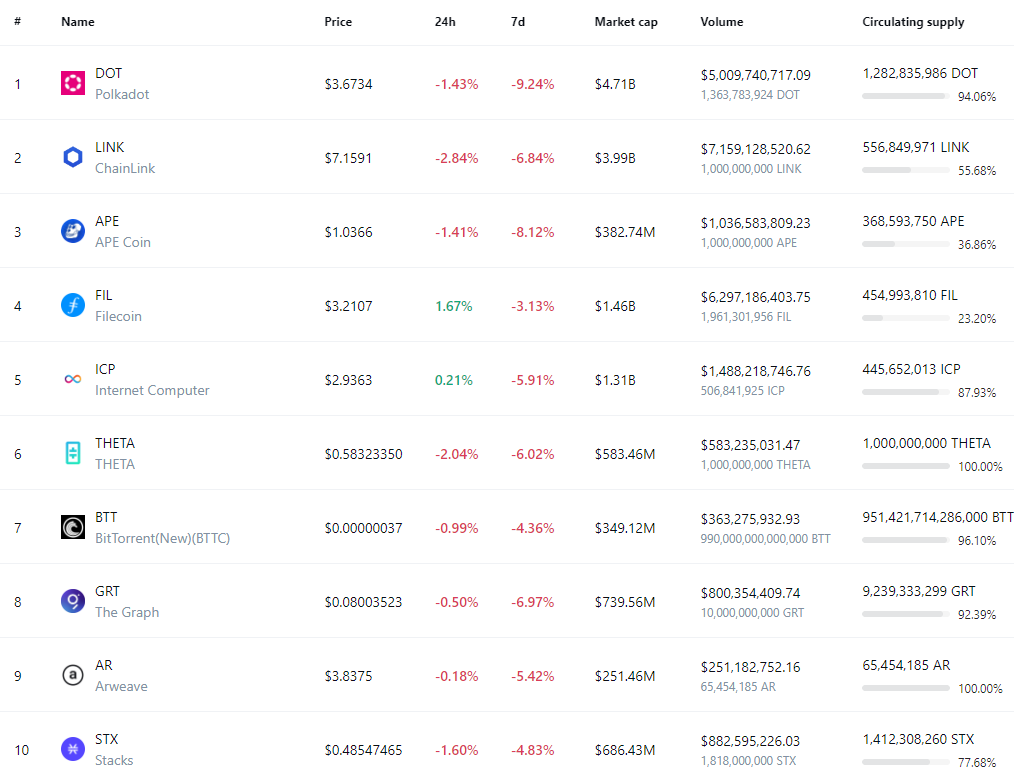Click the ChainLink hexagon icon
1014x782 pixels.
tap(73, 158)
